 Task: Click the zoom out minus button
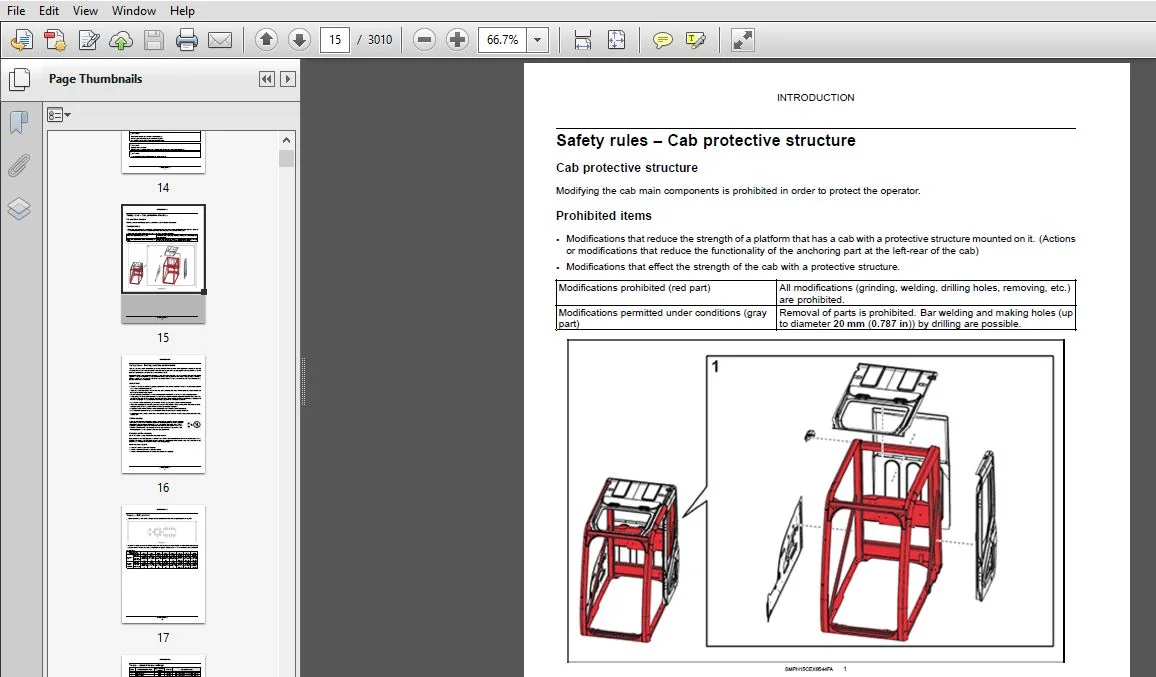click(424, 40)
